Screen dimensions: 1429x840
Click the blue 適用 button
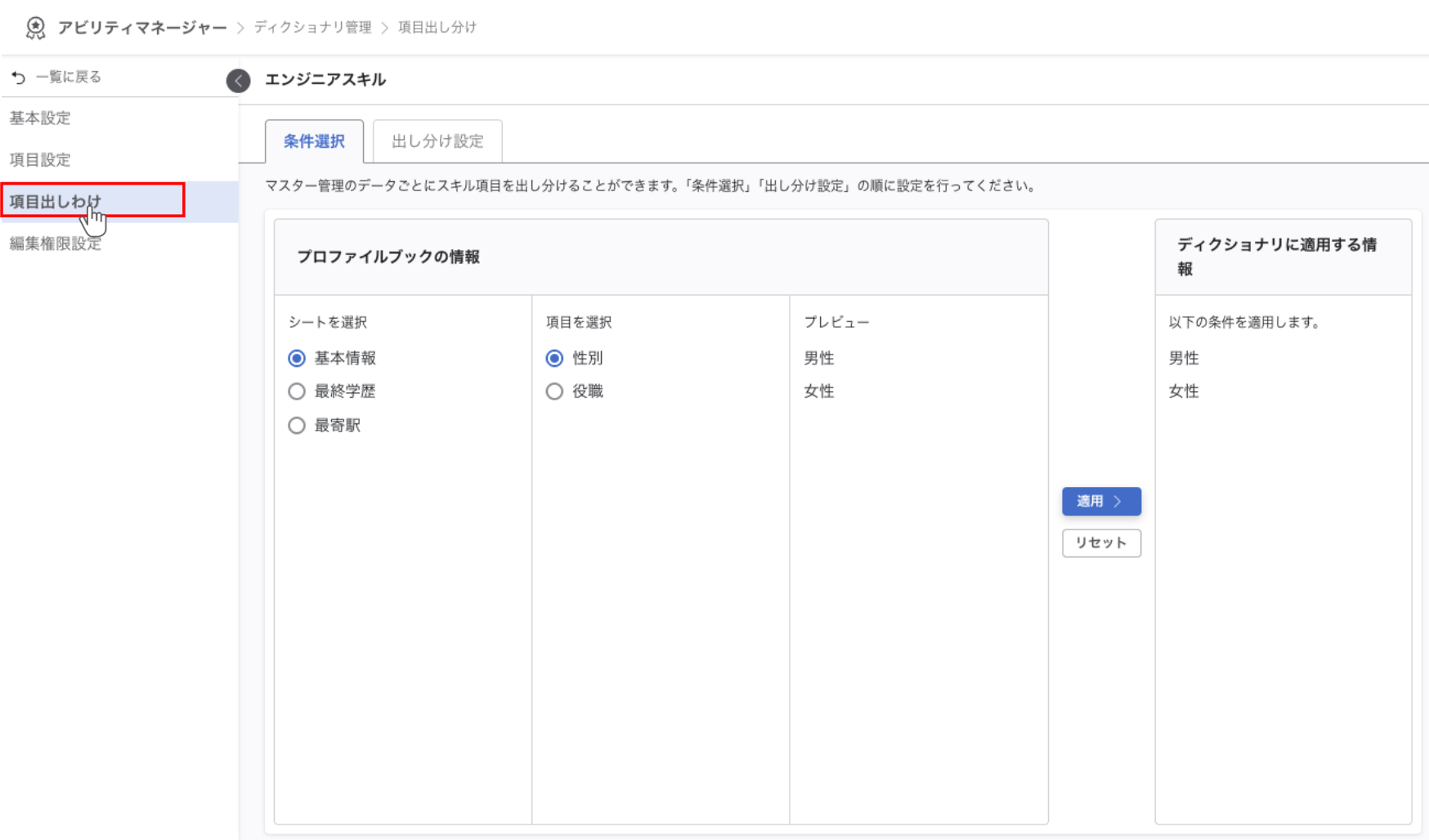coord(1101,501)
